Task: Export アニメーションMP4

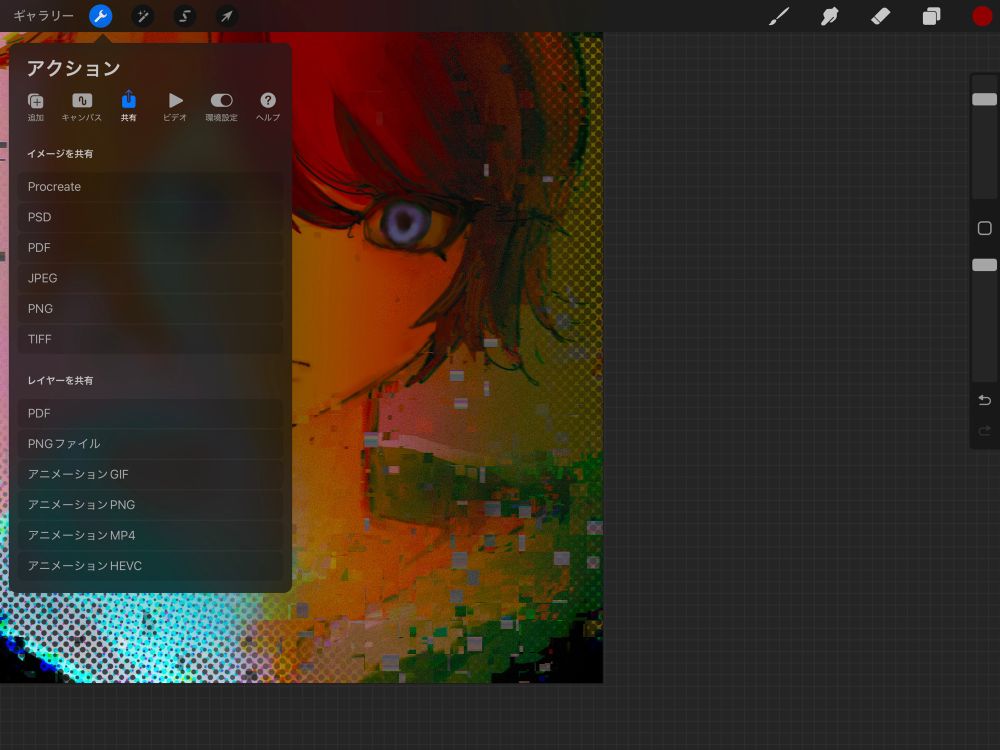Action: (x=150, y=536)
